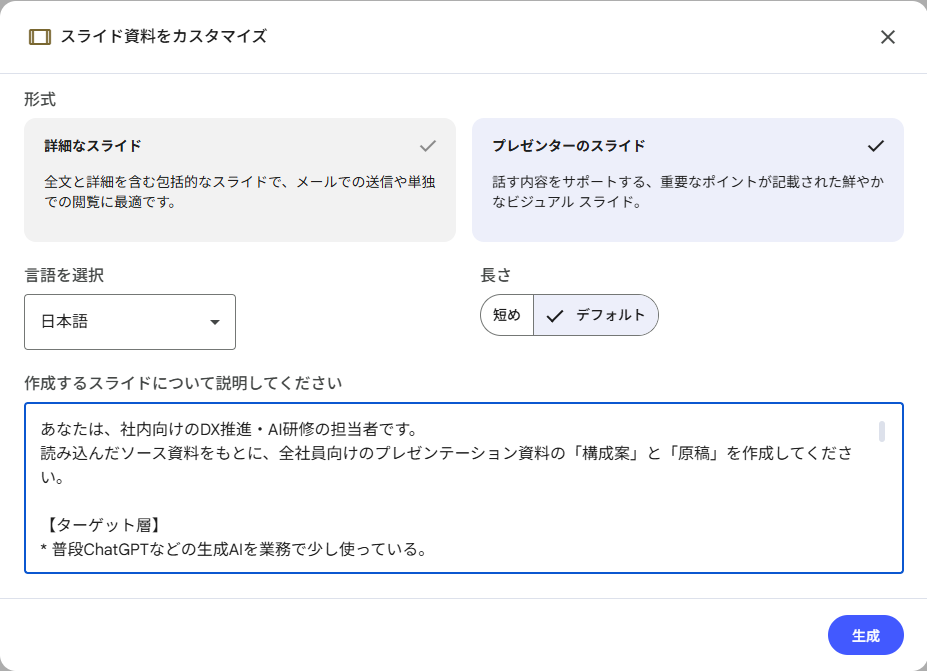Click the 言語を選択 label
This screenshot has width=927, height=671.
pos(64,275)
